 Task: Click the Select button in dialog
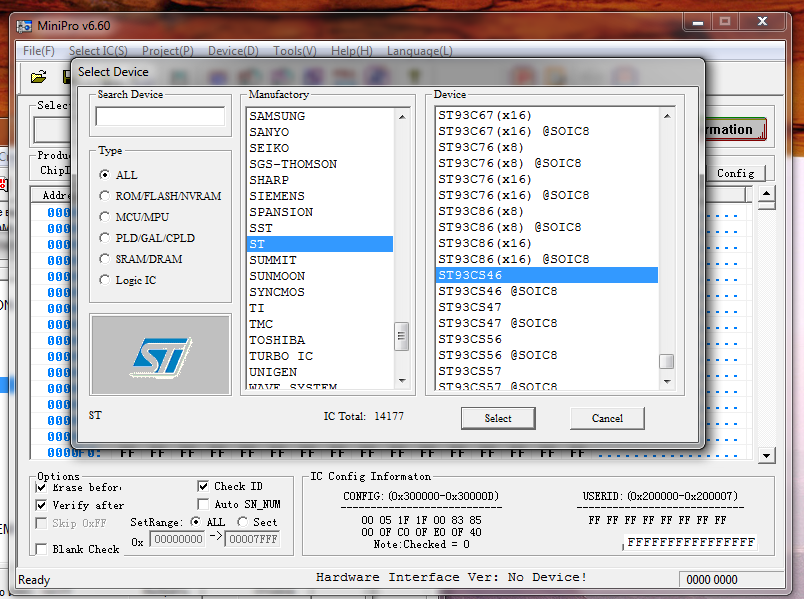498,418
